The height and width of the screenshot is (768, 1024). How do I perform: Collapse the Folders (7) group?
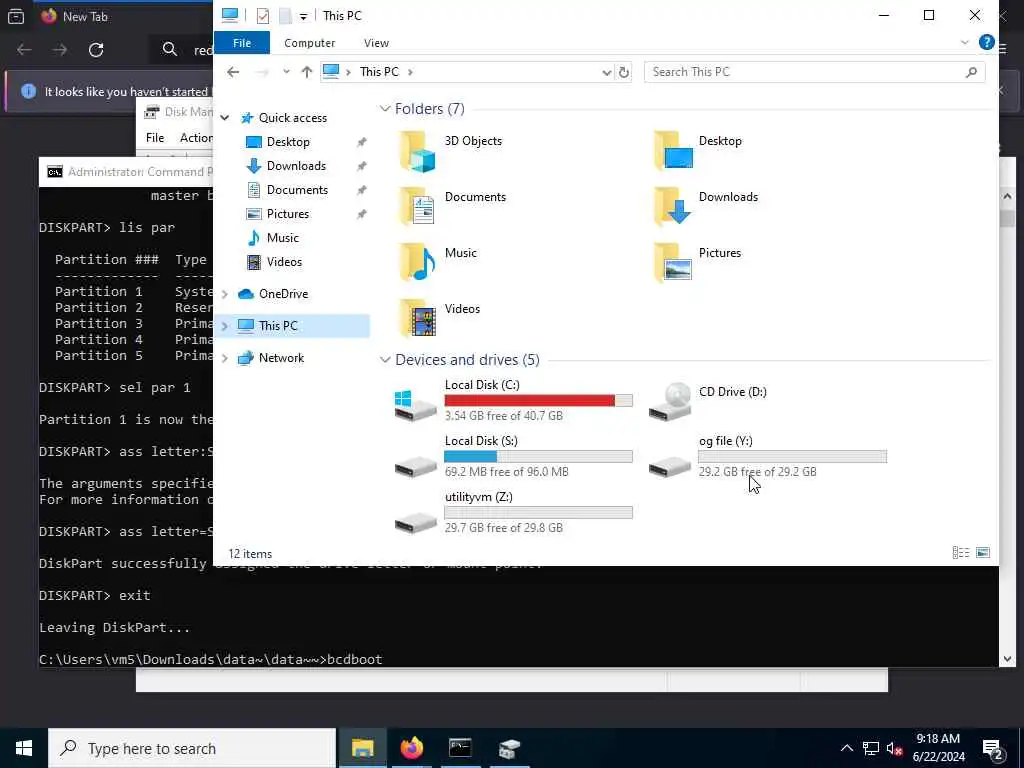[385, 109]
